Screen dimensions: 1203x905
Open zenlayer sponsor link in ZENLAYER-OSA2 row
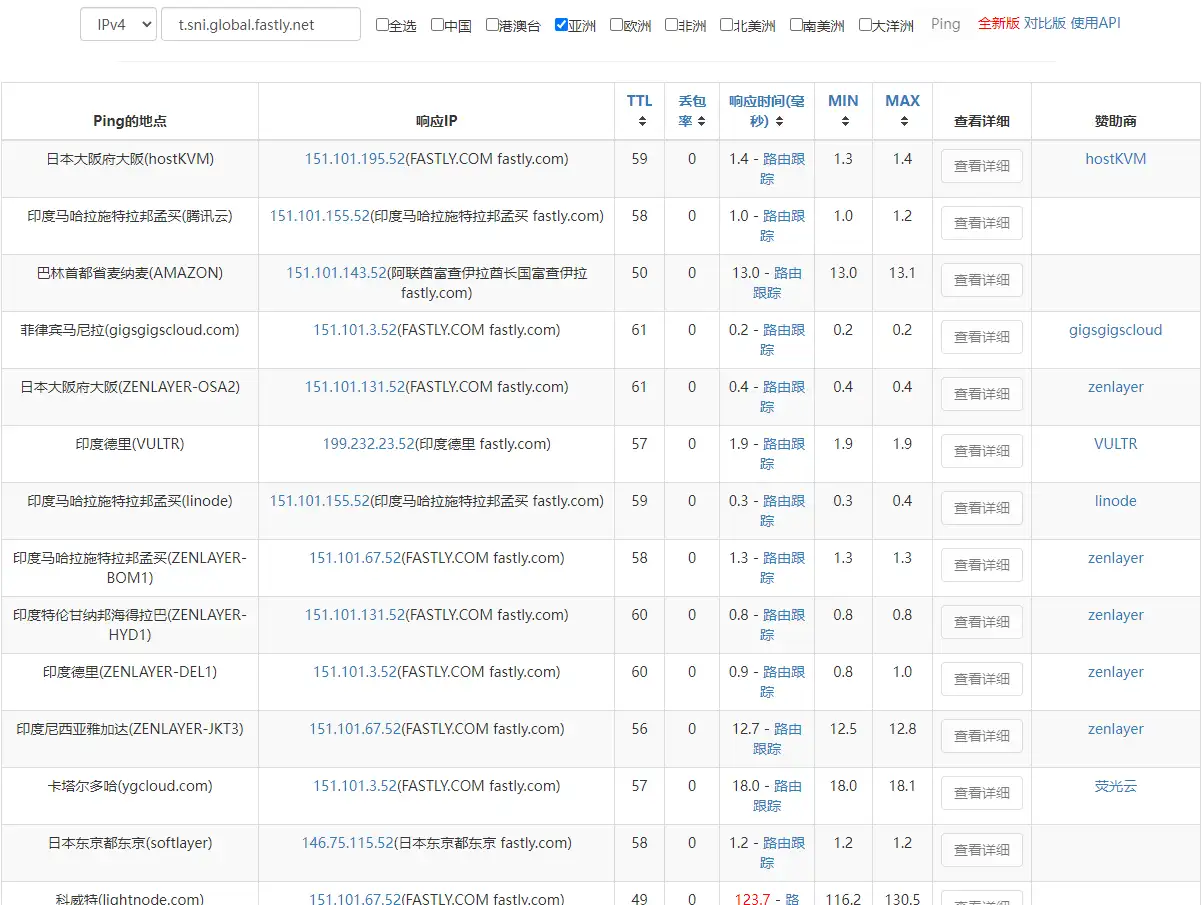click(x=1115, y=387)
